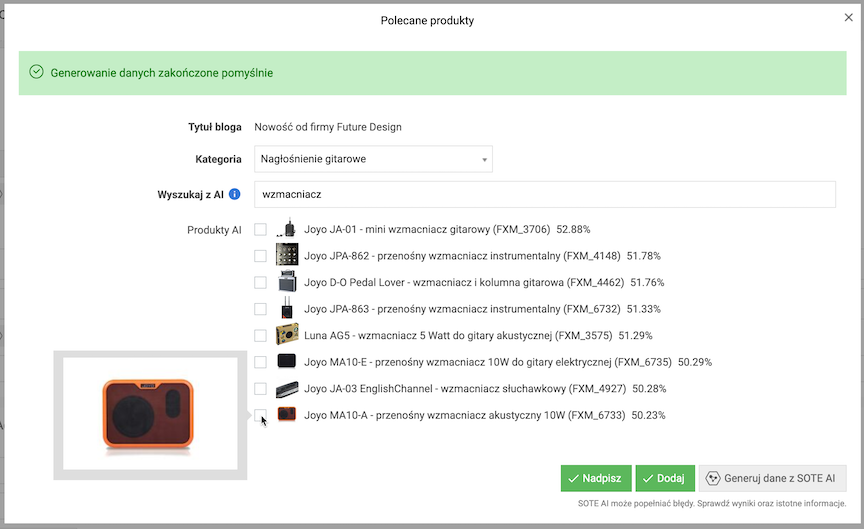Open Joyo MA10-E product thumbnail

[287, 361]
